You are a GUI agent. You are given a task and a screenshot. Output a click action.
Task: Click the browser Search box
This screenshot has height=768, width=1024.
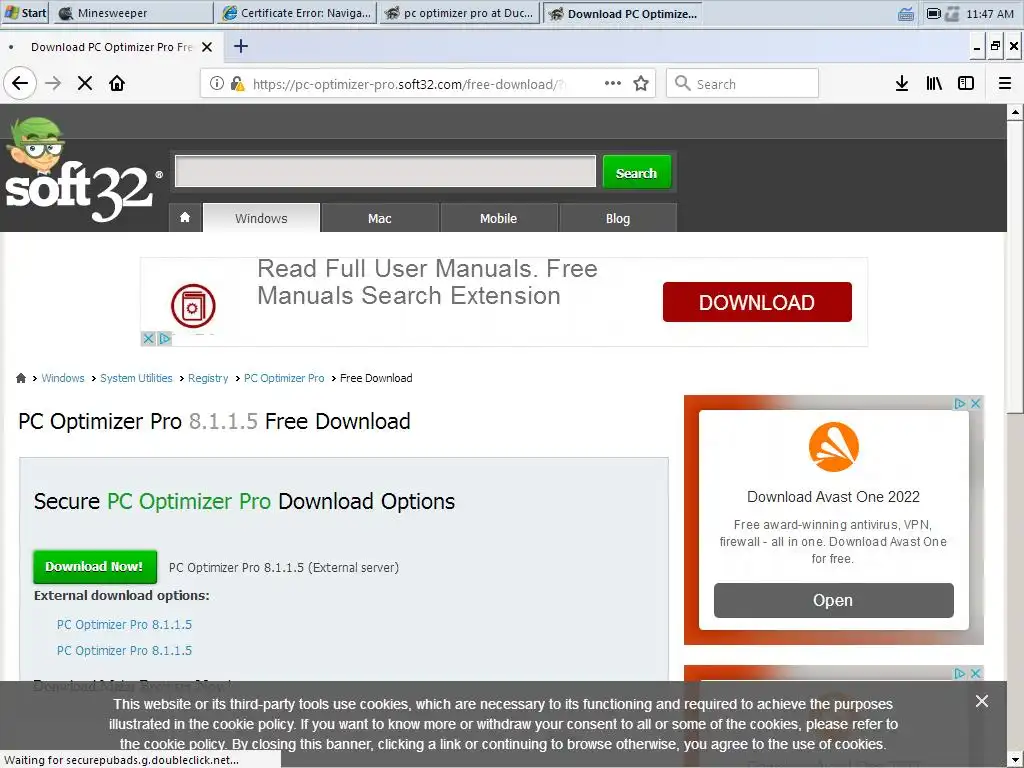pyautogui.click(x=742, y=84)
